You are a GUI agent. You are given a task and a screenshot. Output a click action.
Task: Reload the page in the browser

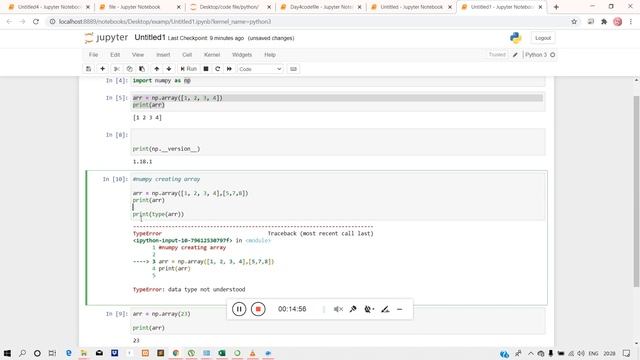click(x=36, y=22)
